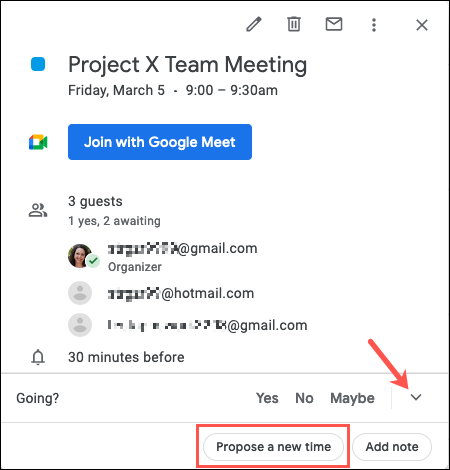Expand the RSVP options chevron
The height and width of the screenshot is (470, 450).
(x=416, y=397)
